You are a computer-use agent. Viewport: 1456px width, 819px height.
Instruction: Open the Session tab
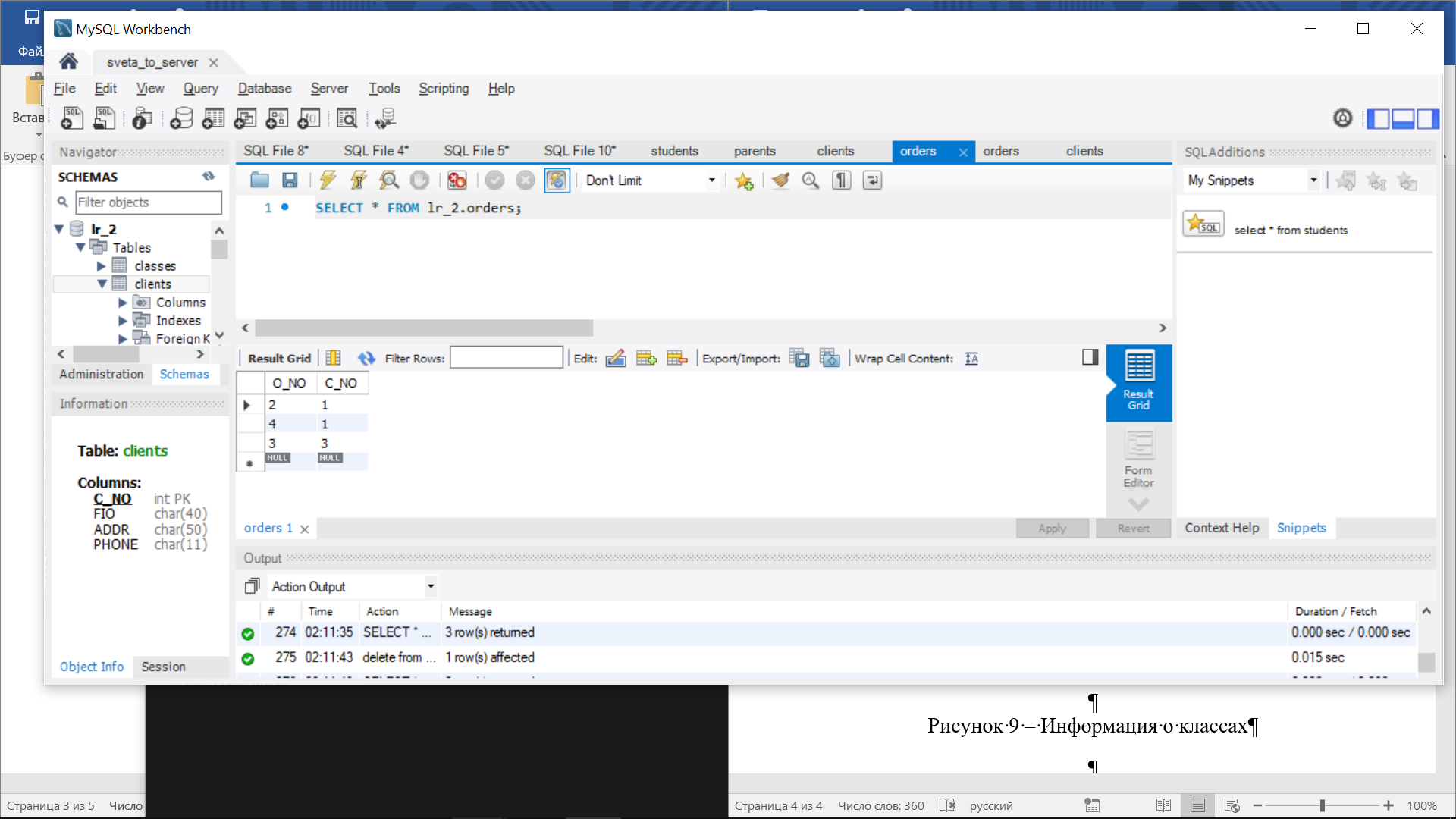[163, 667]
